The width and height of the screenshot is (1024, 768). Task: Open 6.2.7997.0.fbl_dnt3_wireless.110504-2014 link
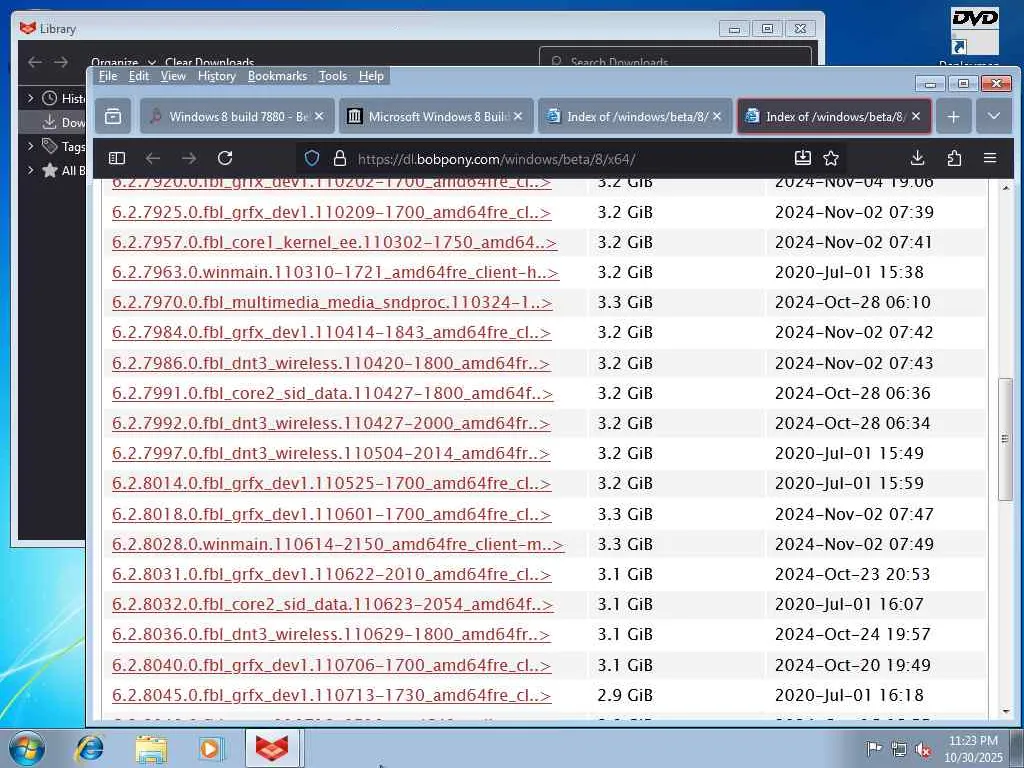(x=331, y=454)
